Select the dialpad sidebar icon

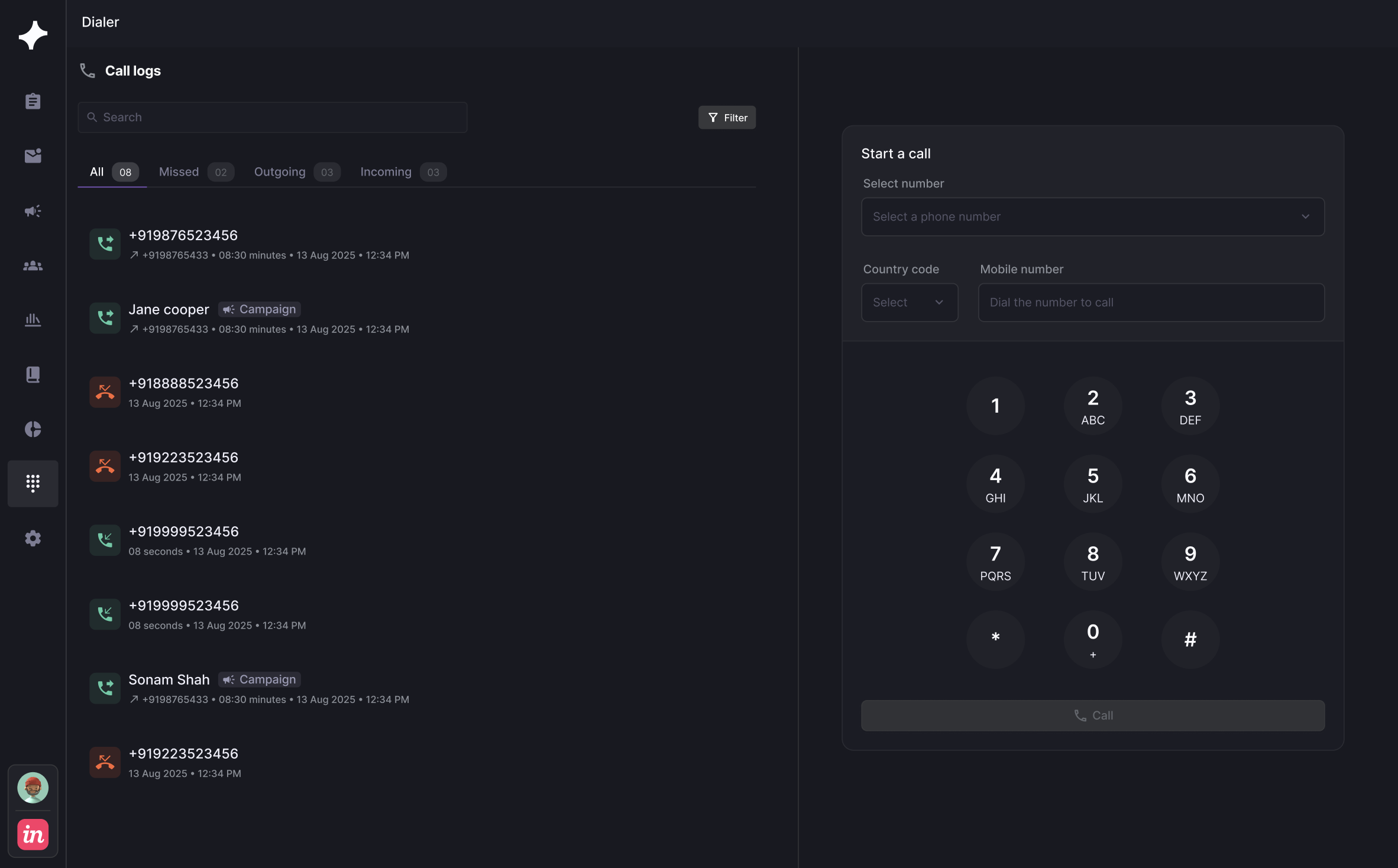tap(33, 484)
